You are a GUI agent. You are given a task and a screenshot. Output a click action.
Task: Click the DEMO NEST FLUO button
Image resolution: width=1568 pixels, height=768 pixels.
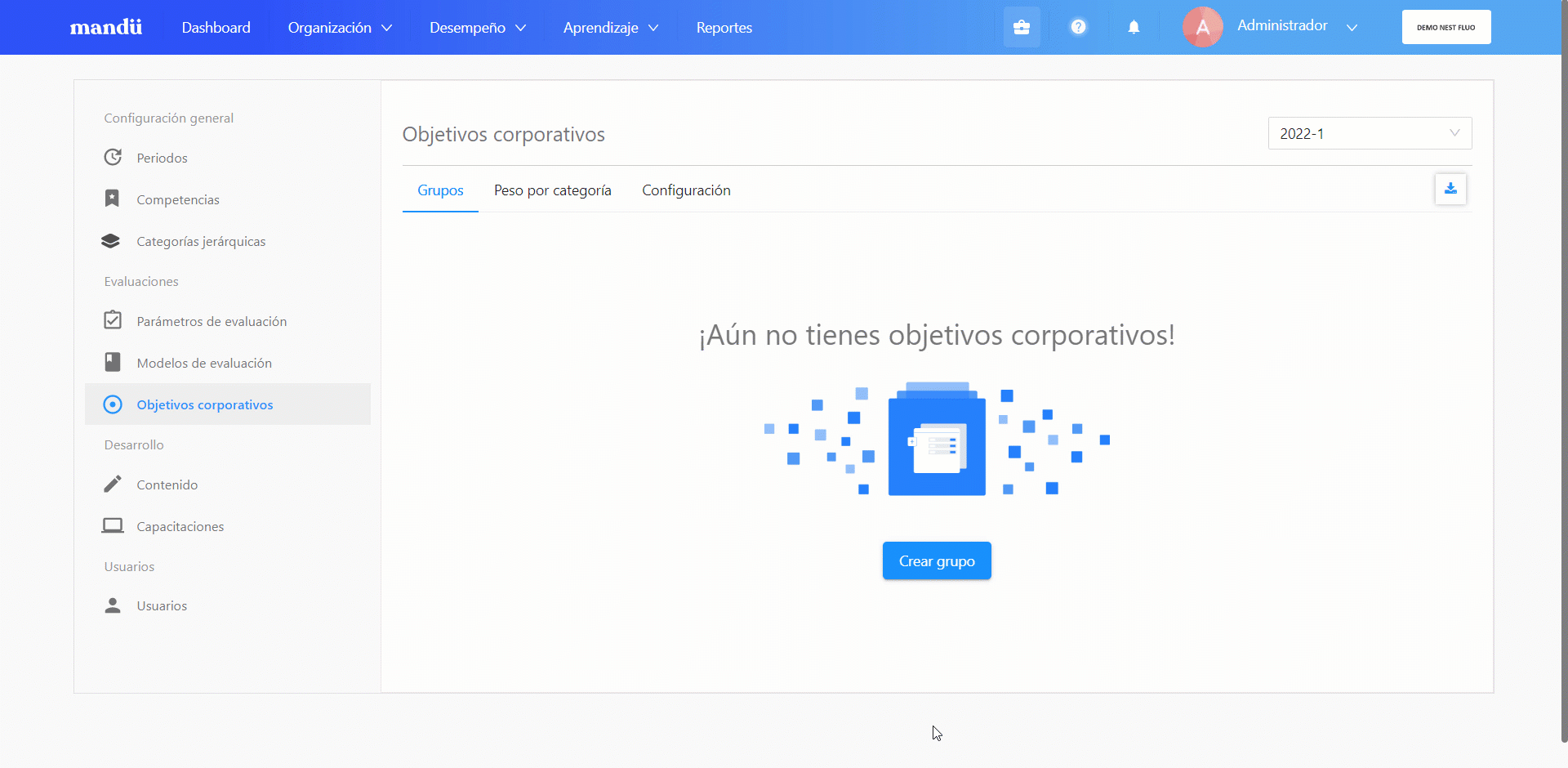(1446, 27)
